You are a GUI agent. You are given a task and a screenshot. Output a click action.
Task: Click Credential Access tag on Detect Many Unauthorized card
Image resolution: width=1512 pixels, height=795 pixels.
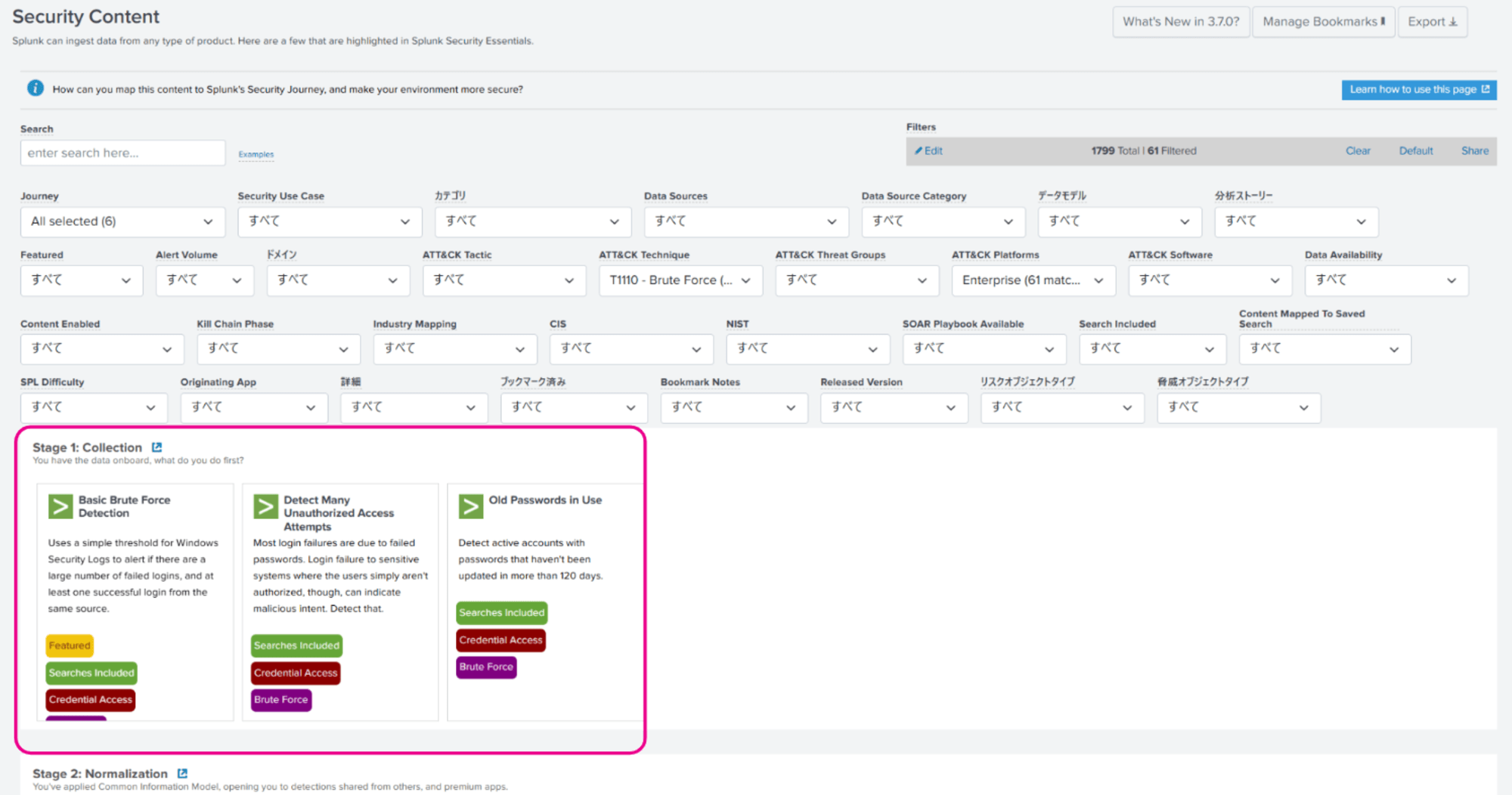click(296, 673)
